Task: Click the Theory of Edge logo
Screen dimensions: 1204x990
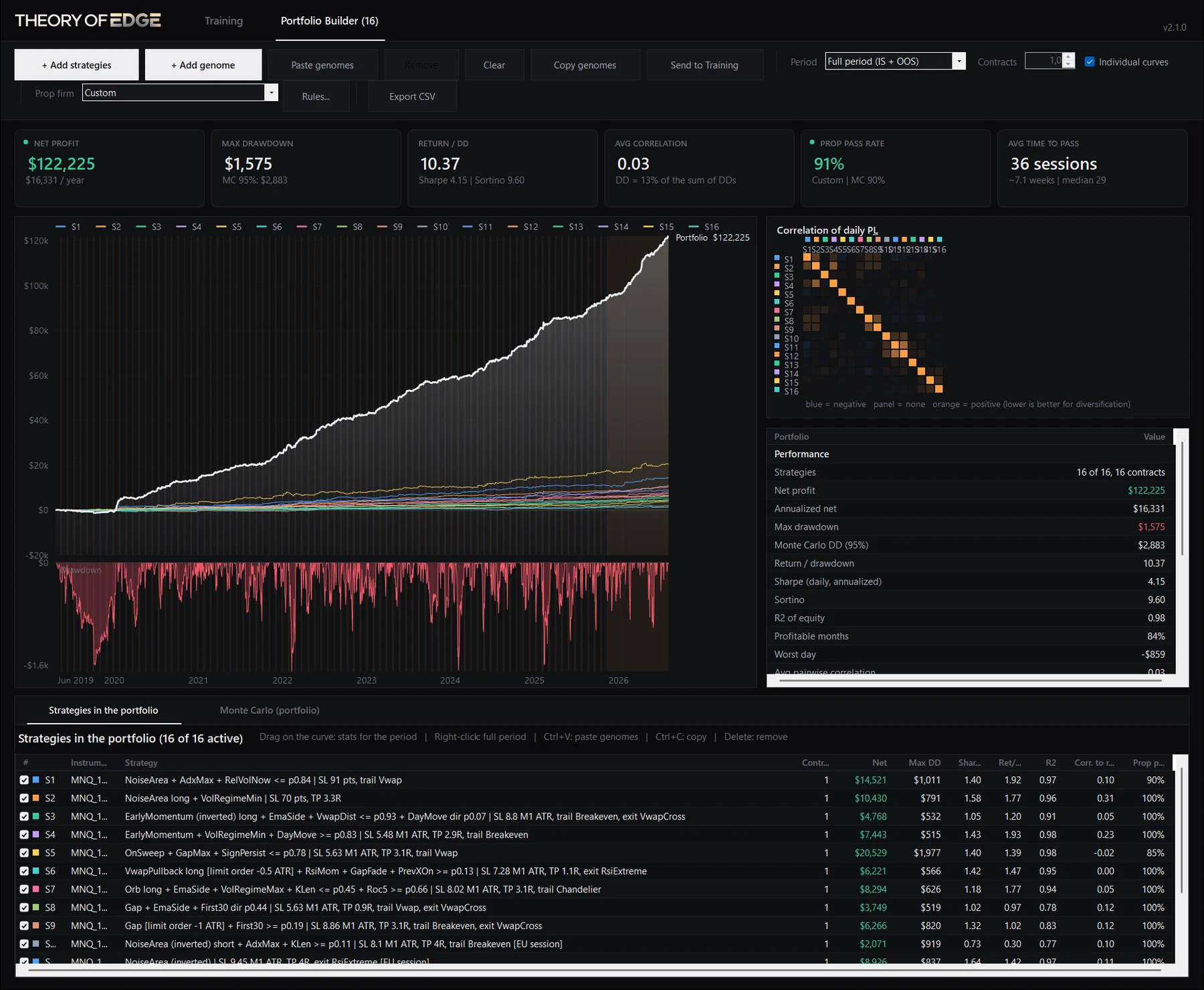Action: point(88,20)
